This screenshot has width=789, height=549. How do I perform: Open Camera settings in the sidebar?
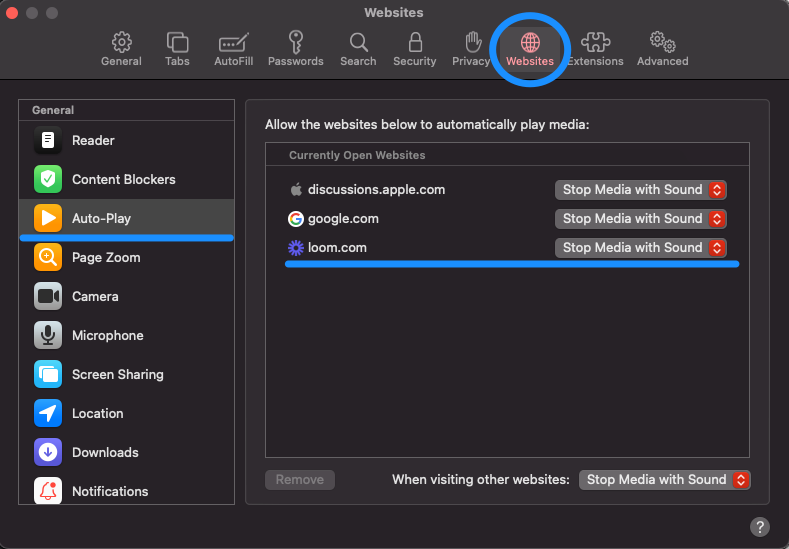point(95,297)
